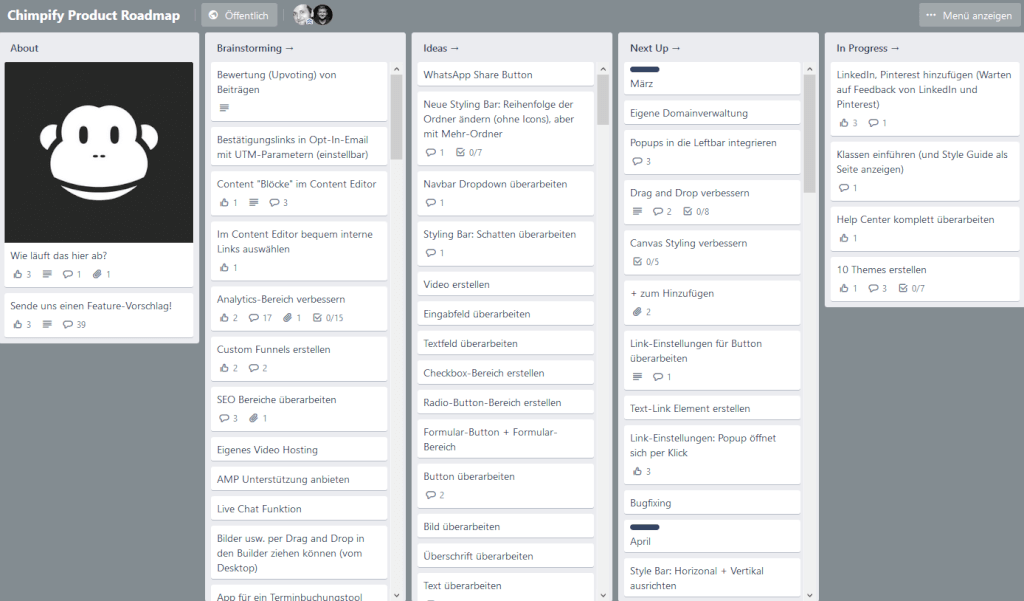This screenshot has height=601, width=1024.
Task: Open the first member avatar
Action: point(302,14)
